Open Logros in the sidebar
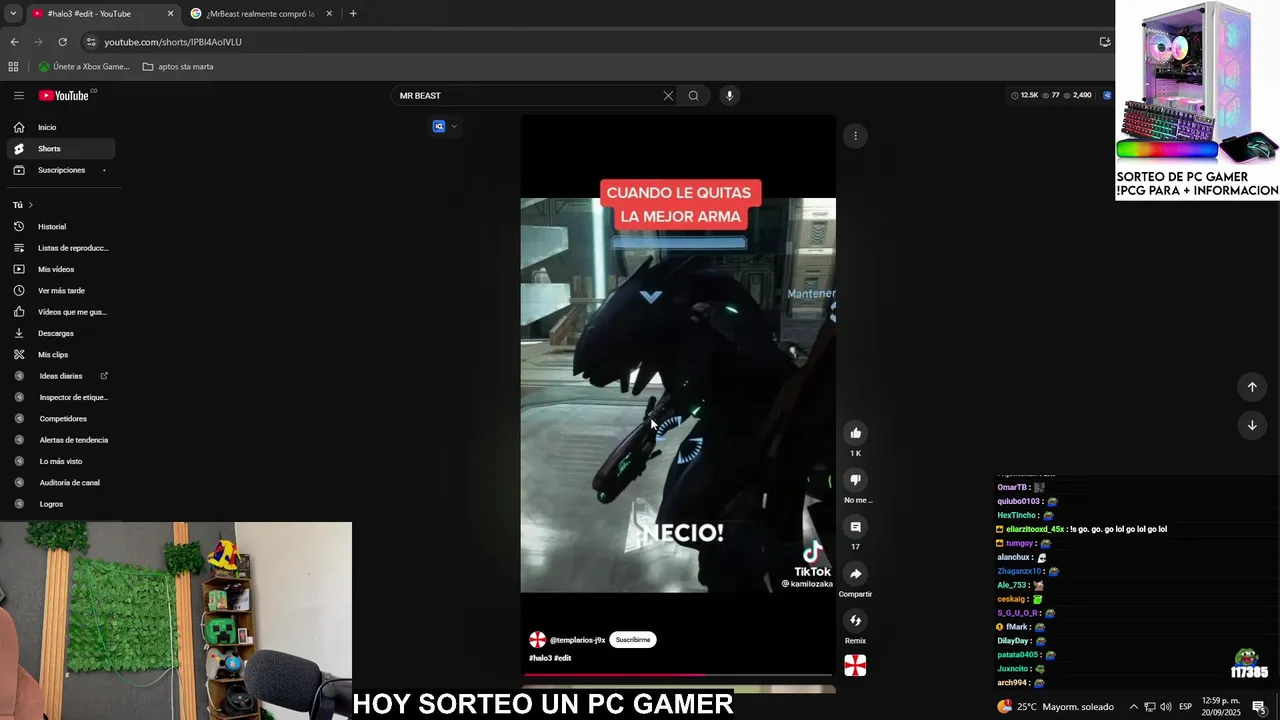 61,504
